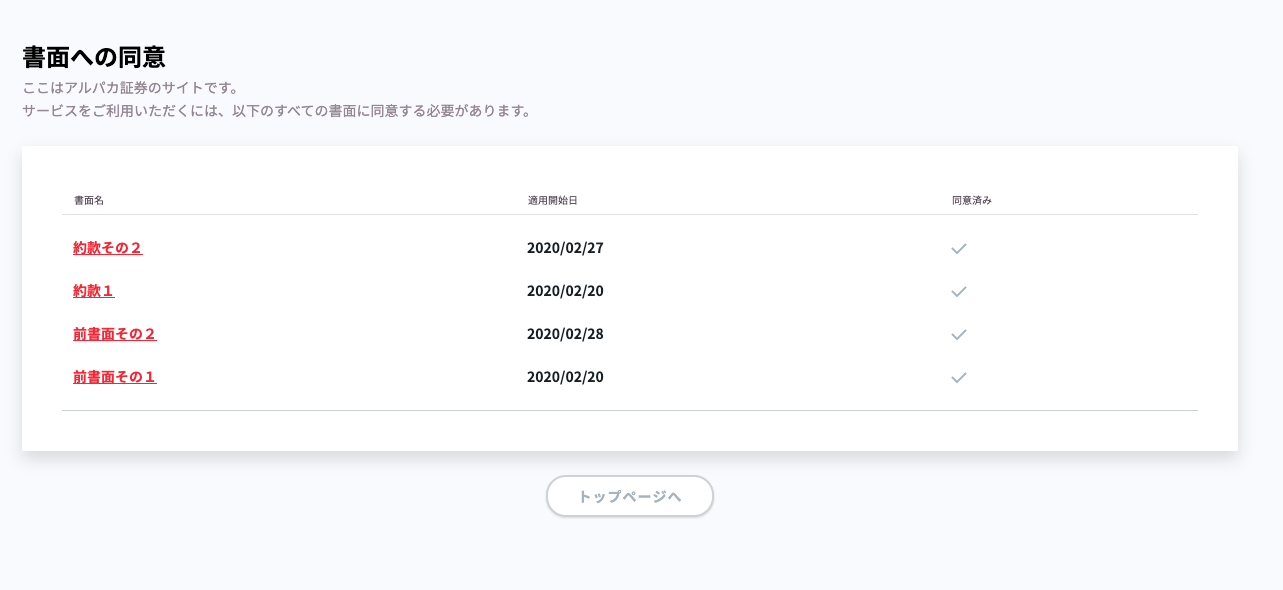
Task: Click the 書面への同意 page heading
Action: 94,57
